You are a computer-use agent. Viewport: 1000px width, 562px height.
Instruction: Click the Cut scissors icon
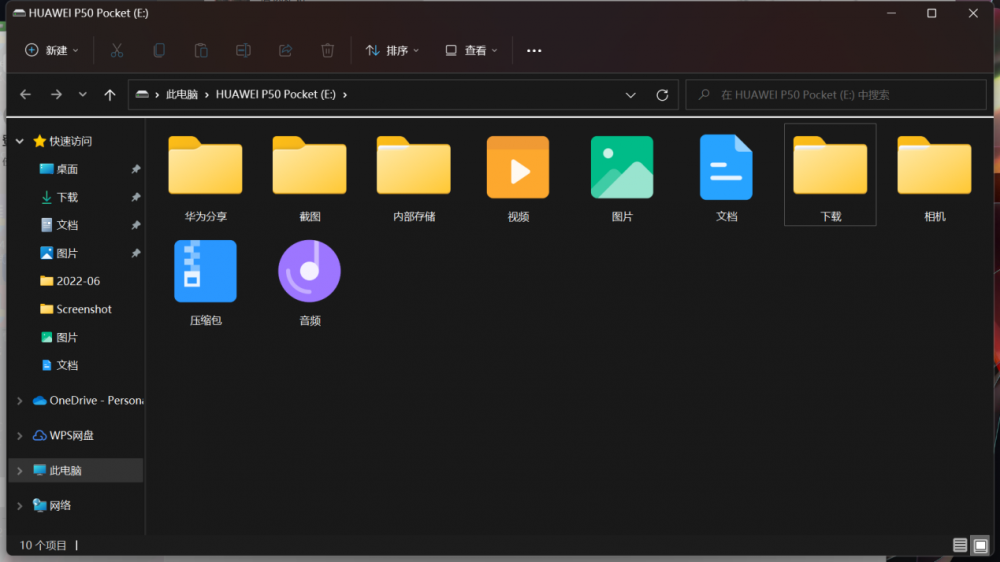pyautogui.click(x=117, y=50)
